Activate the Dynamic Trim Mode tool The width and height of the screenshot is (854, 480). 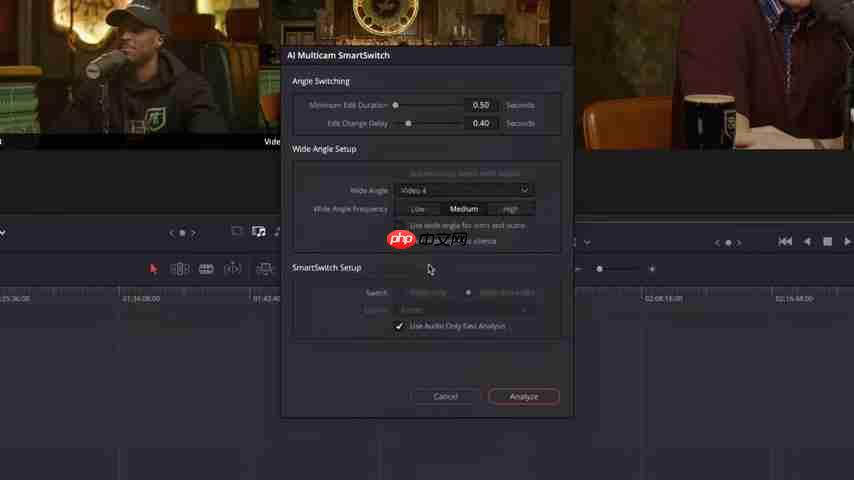(x=206, y=269)
